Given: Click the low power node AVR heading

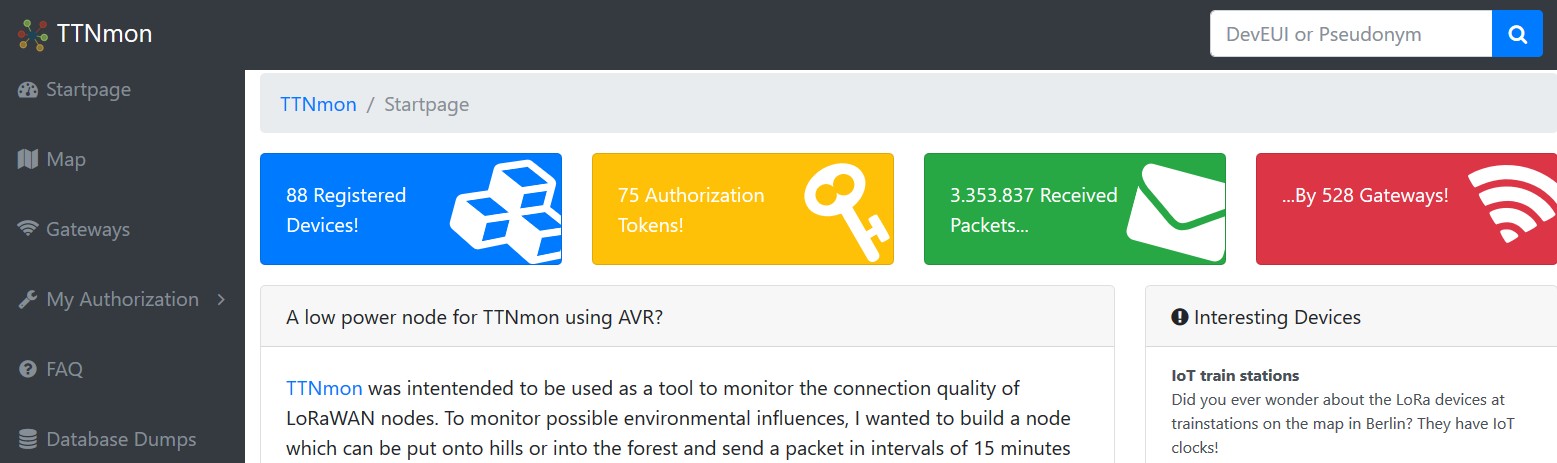Looking at the screenshot, I should coord(475,317).
